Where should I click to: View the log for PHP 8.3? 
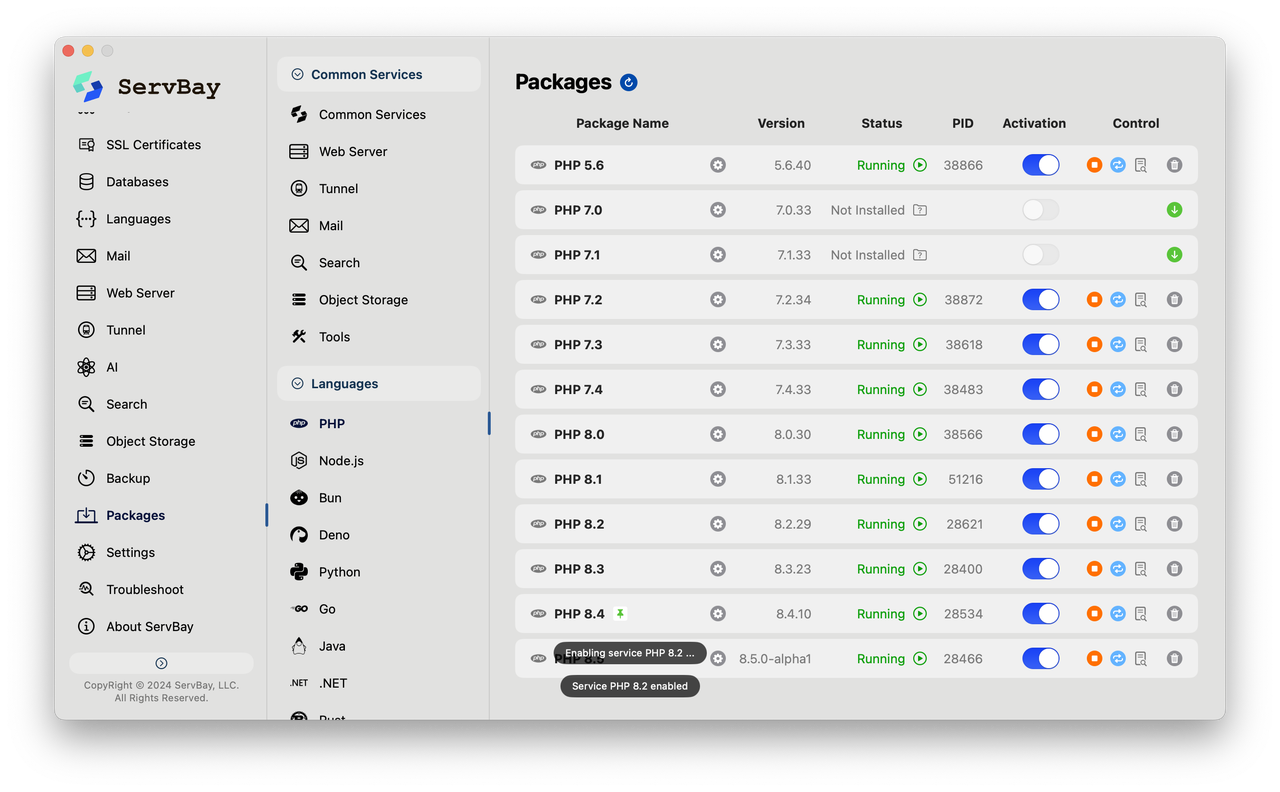coord(1141,569)
